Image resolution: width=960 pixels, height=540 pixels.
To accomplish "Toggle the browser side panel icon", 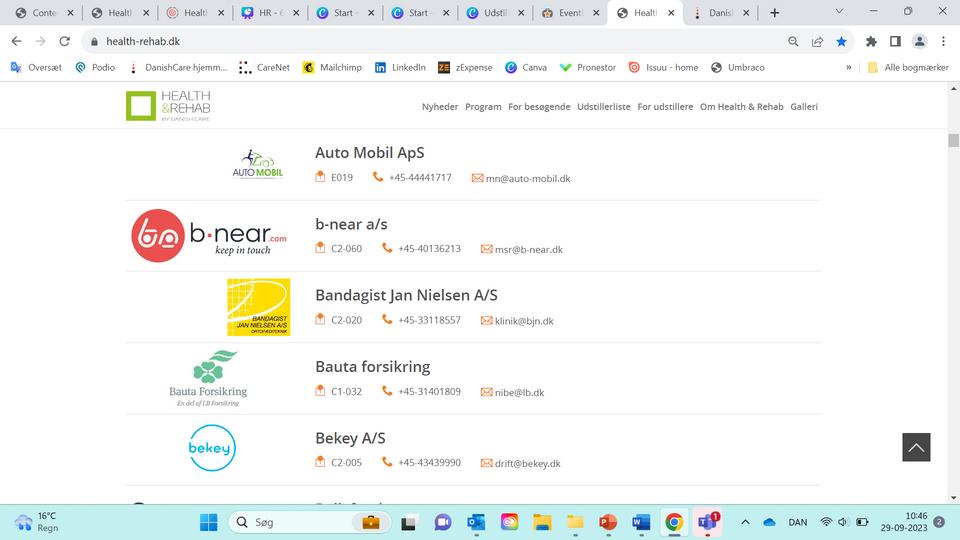I will 895,41.
